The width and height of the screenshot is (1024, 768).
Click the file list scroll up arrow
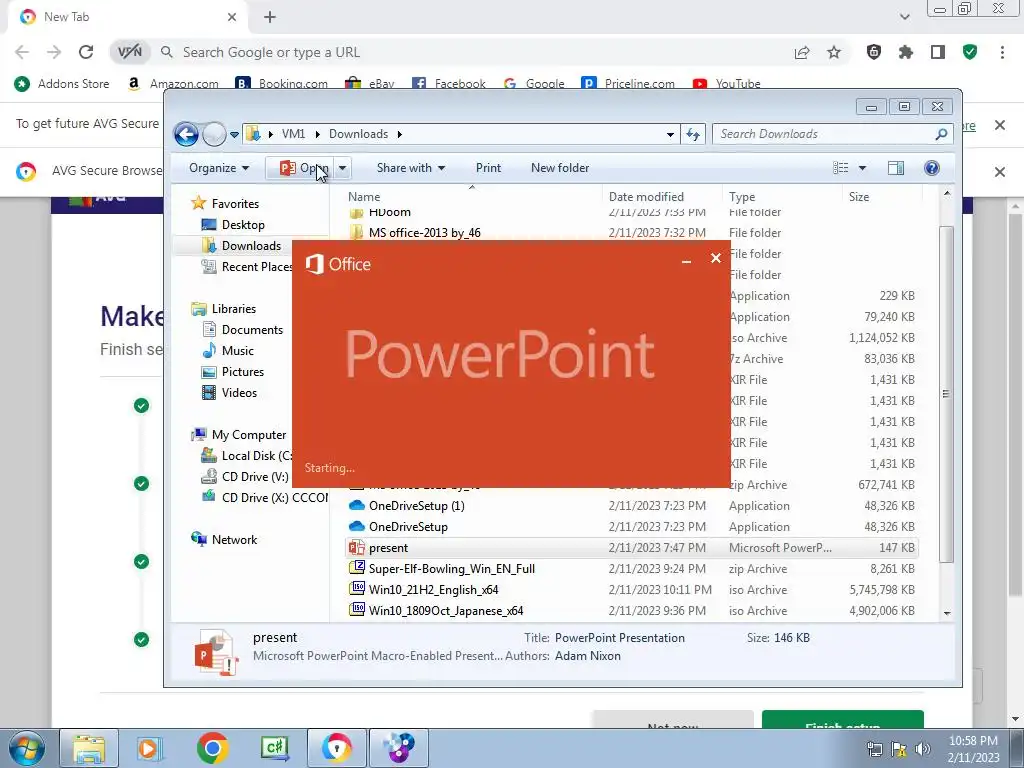pos(947,193)
